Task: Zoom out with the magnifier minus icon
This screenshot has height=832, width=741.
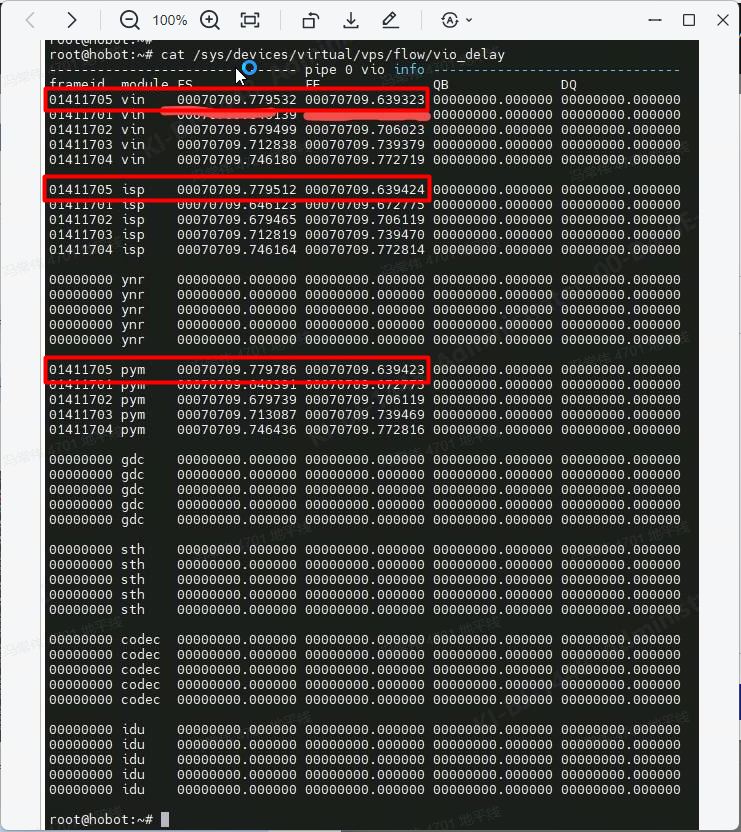Action: pyautogui.click(x=130, y=20)
